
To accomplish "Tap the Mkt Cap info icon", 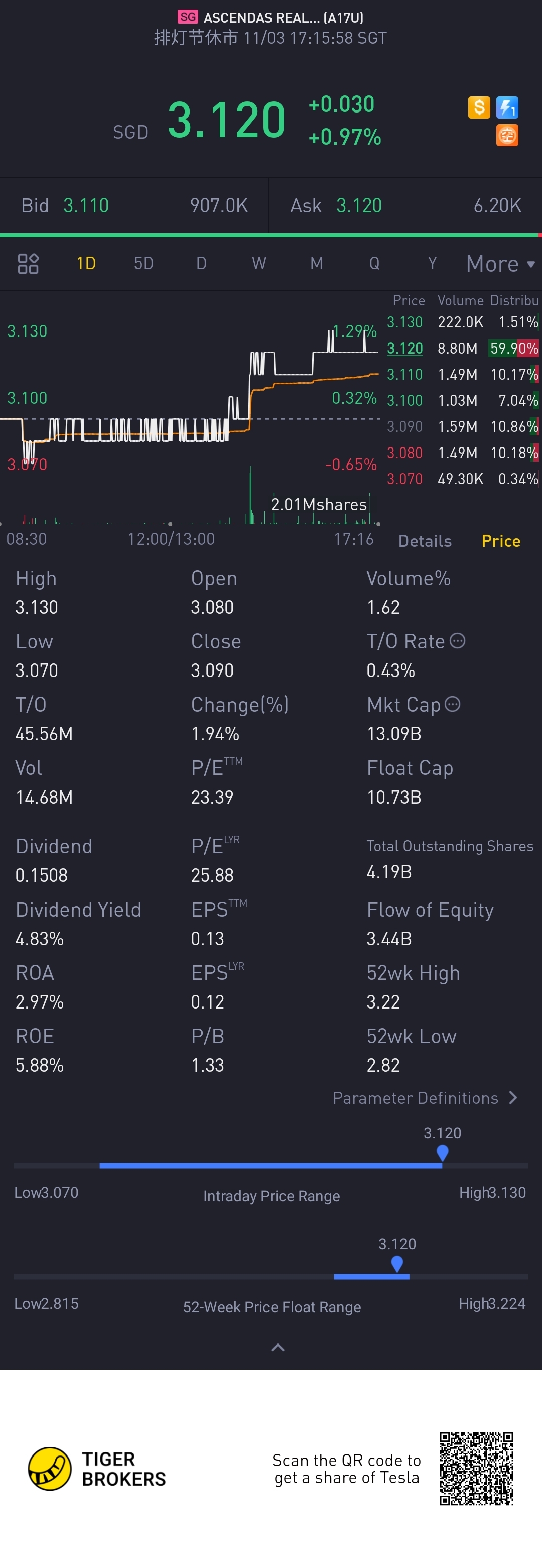I will (x=453, y=704).
